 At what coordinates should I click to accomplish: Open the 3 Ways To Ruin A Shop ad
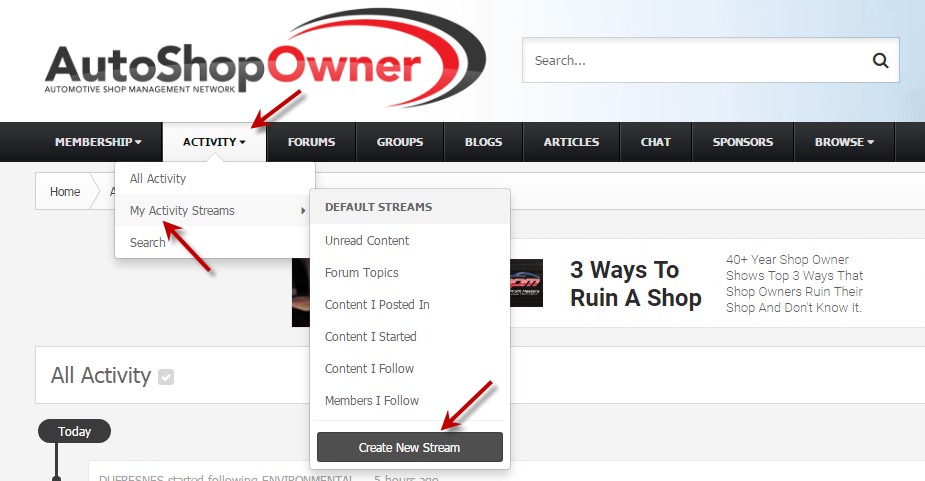tap(635, 284)
